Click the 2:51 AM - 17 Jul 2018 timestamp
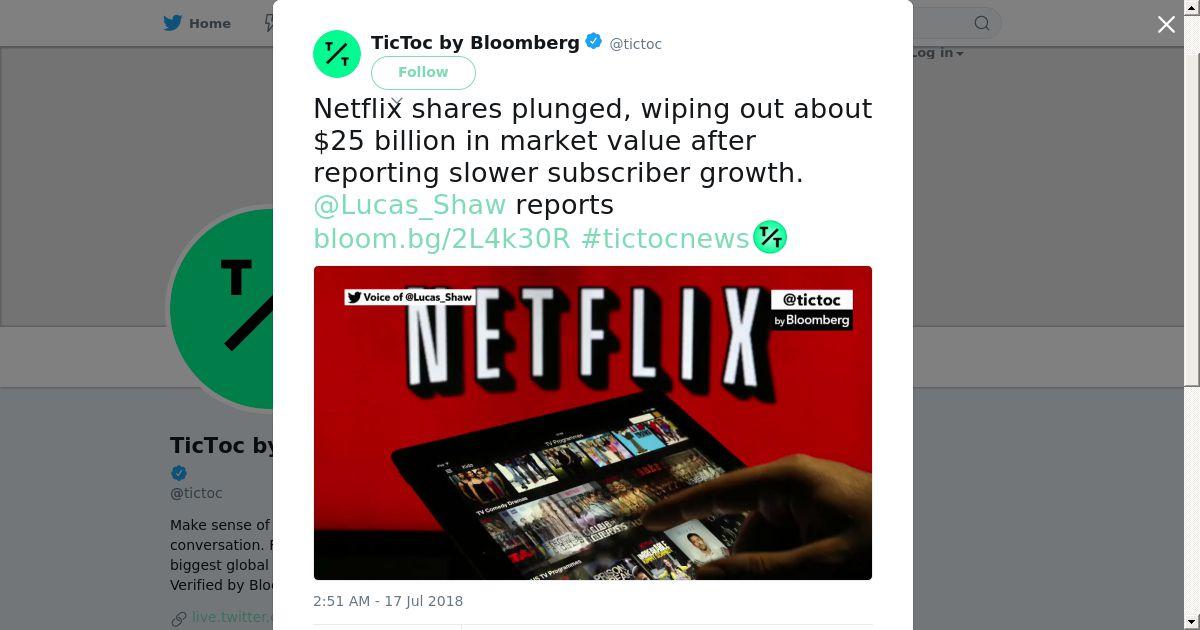 coord(388,601)
